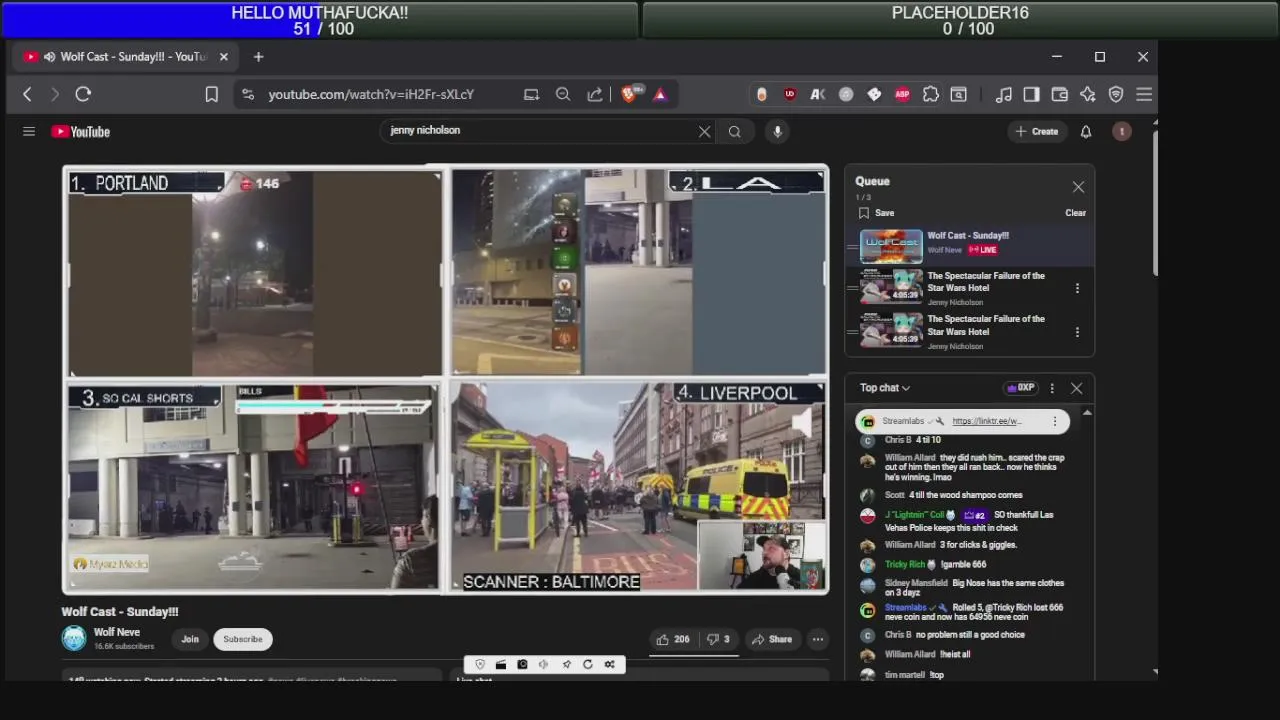Screen dimensions: 1280x720
Task: Select the Wolf Cast - Sunday!!! browser tab
Action: (x=126, y=57)
